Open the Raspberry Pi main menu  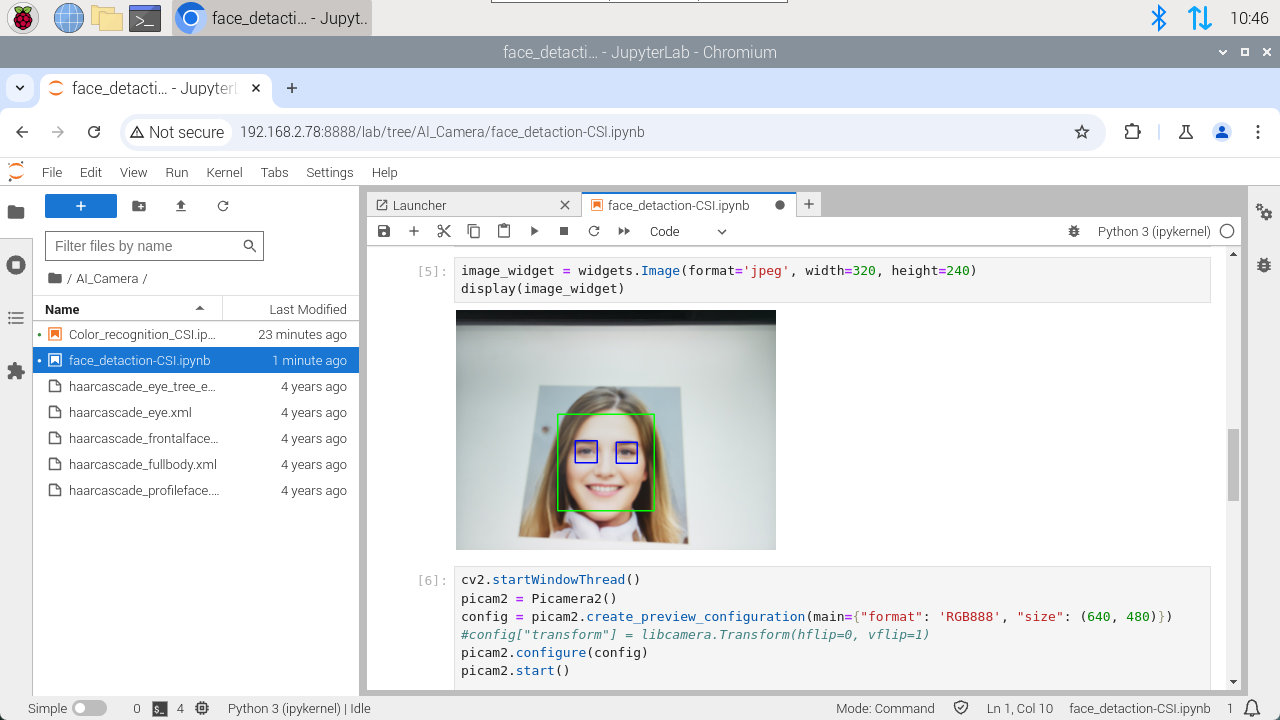[x=23, y=17]
